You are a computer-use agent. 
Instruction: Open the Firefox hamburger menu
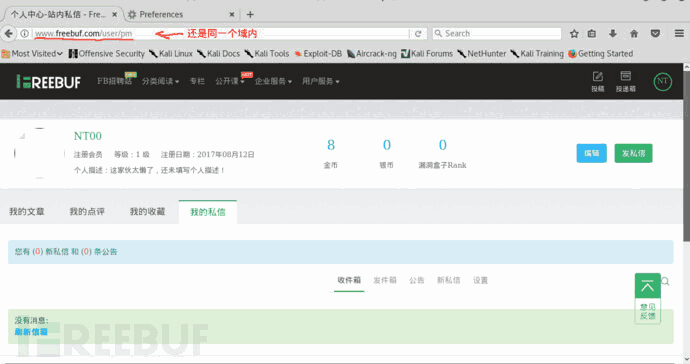(x=679, y=33)
